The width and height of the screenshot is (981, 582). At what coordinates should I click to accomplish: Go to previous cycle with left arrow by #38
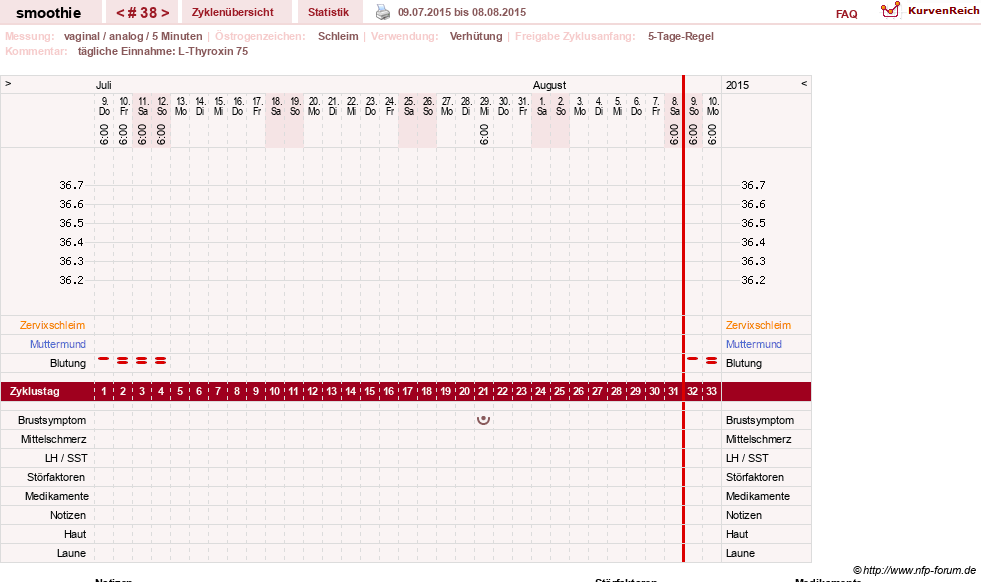click(x=120, y=13)
